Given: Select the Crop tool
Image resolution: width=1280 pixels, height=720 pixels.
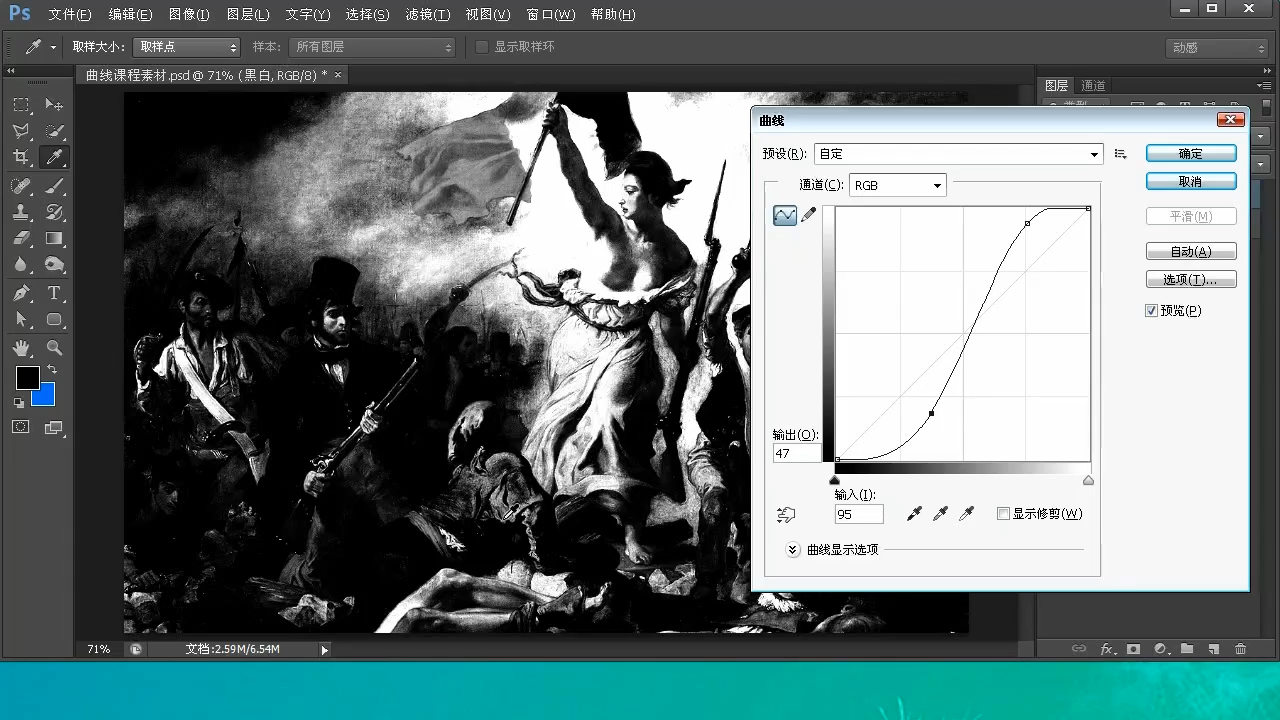Looking at the screenshot, I should point(21,157).
